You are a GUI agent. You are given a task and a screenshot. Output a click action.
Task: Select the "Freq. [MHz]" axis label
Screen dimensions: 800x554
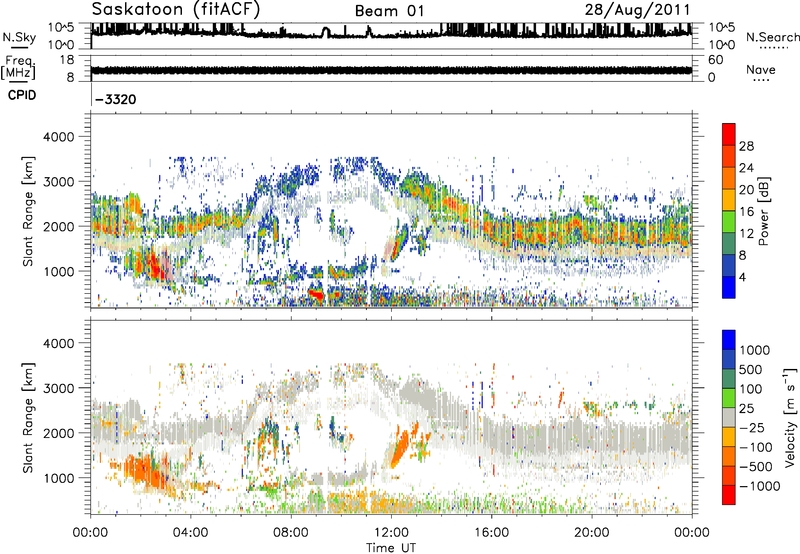(x=18, y=68)
